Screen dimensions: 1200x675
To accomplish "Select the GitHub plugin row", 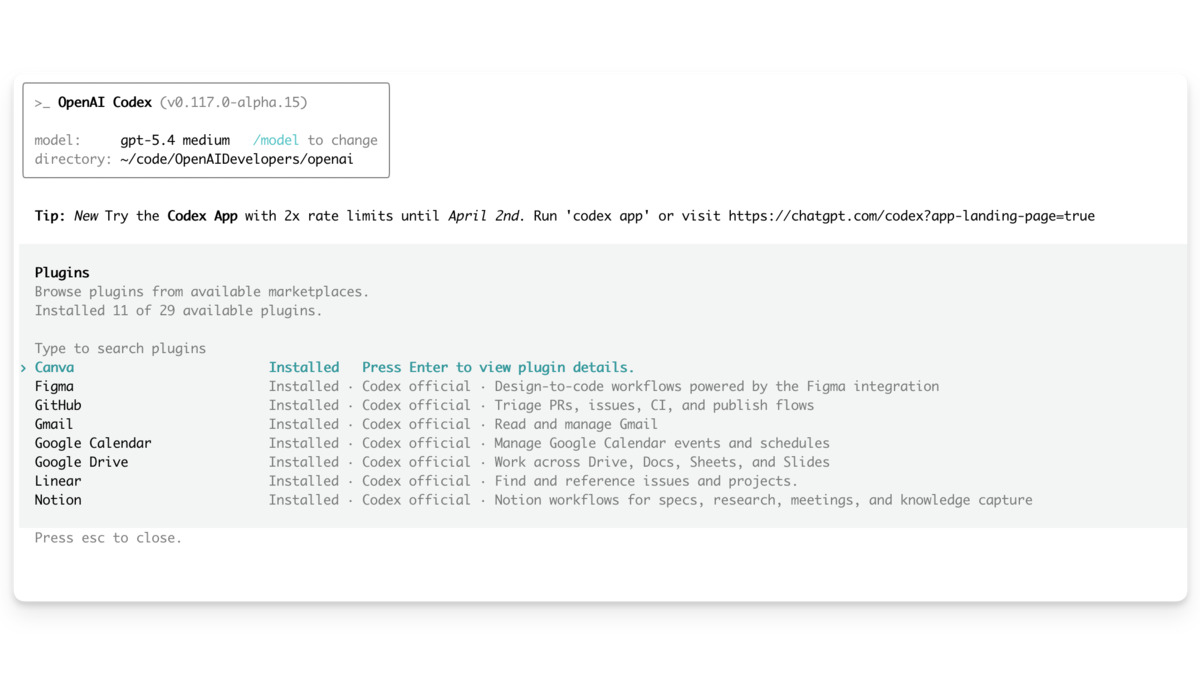I will click(x=56, y=405).
